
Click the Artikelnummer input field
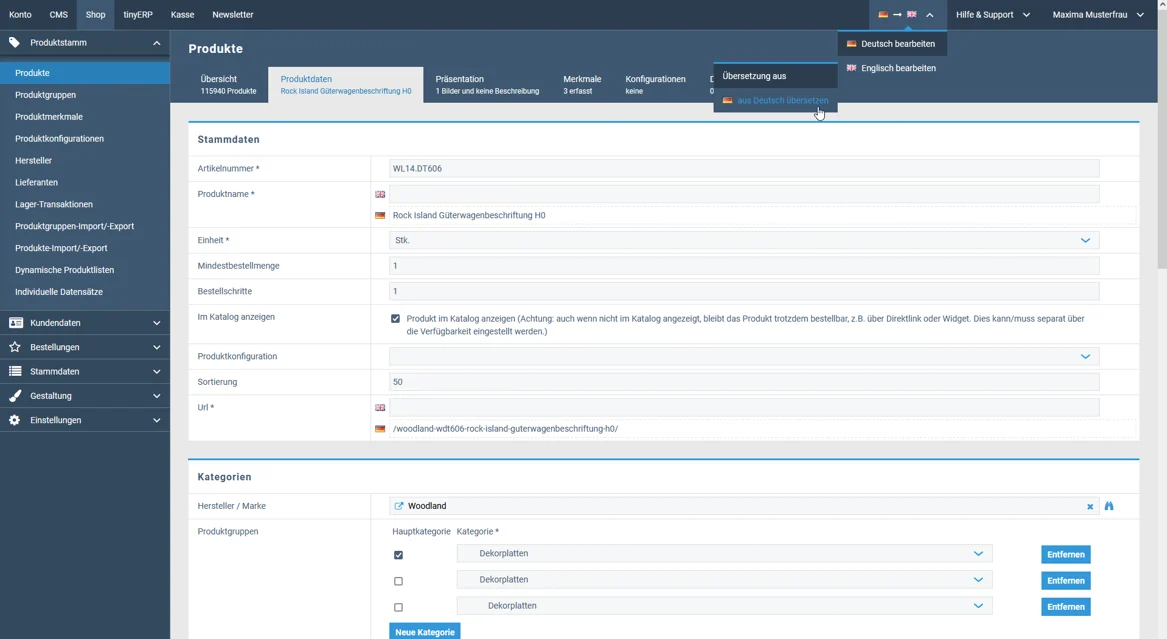click(x=744, y=168)
